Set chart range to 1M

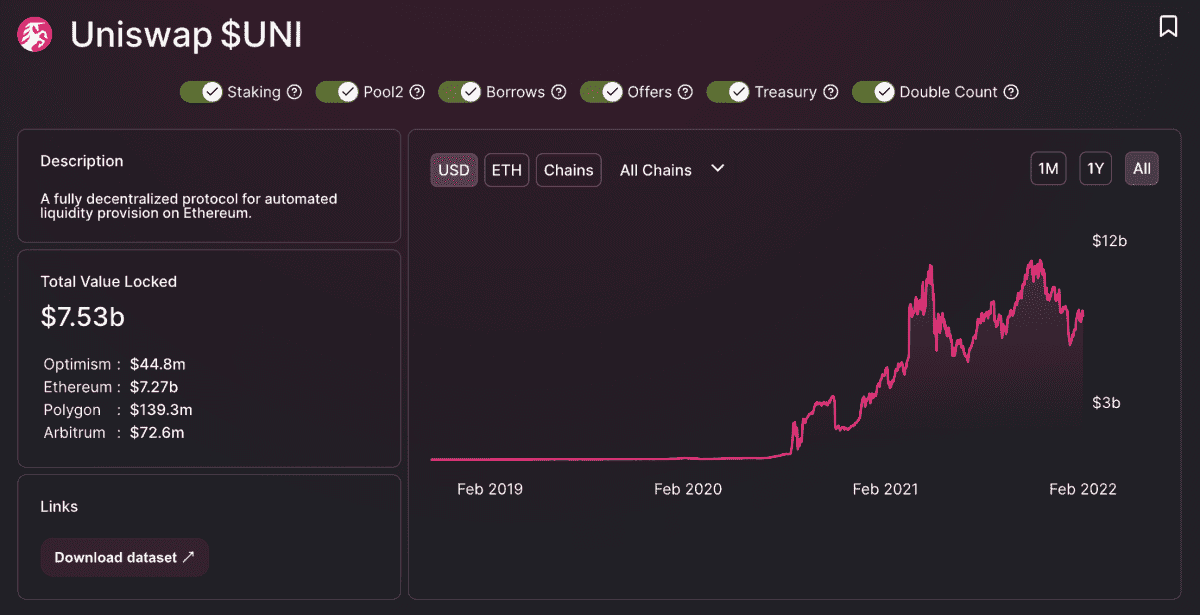[x=1048, y=169]
